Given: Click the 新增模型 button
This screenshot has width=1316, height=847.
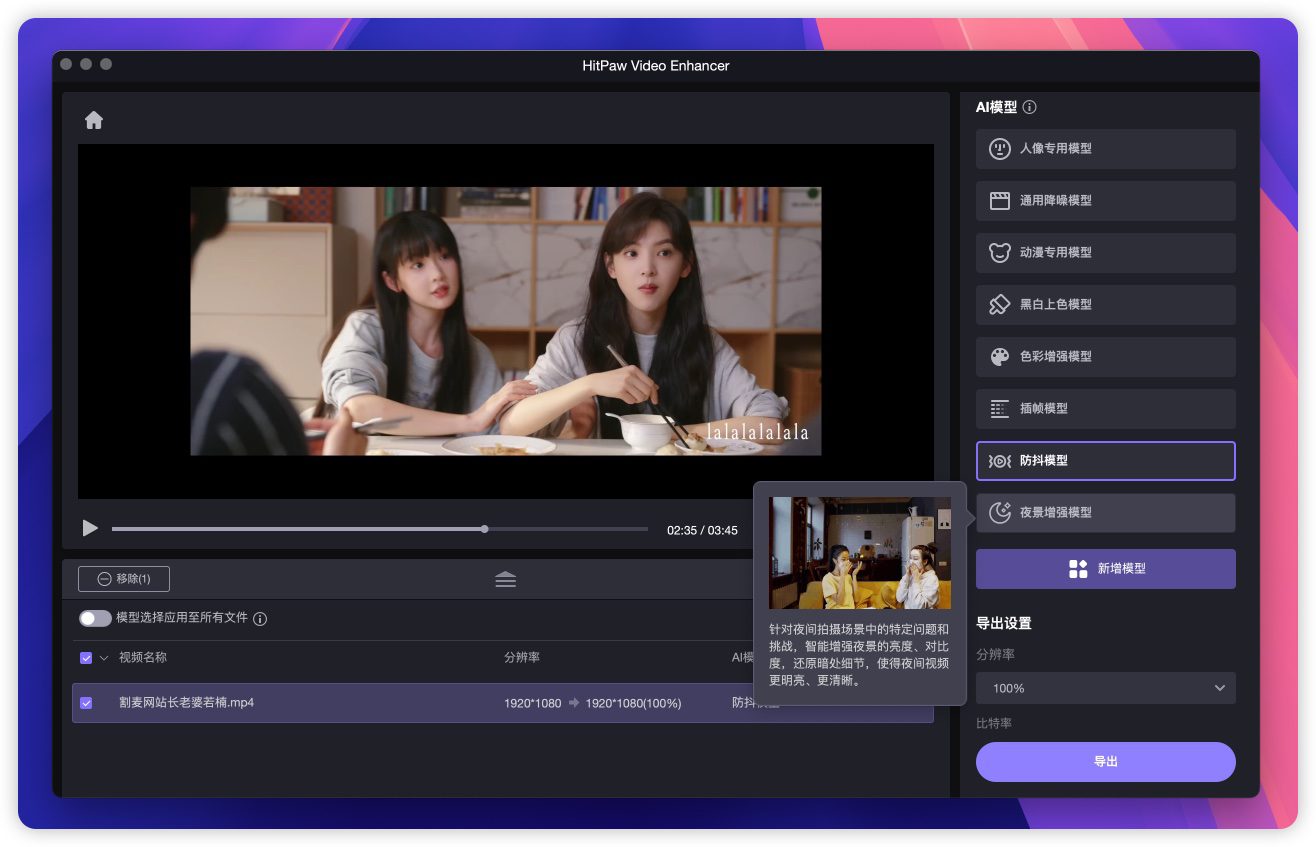Looking at the screenshot, I should pyautogui.click(x=1105, y=569).
